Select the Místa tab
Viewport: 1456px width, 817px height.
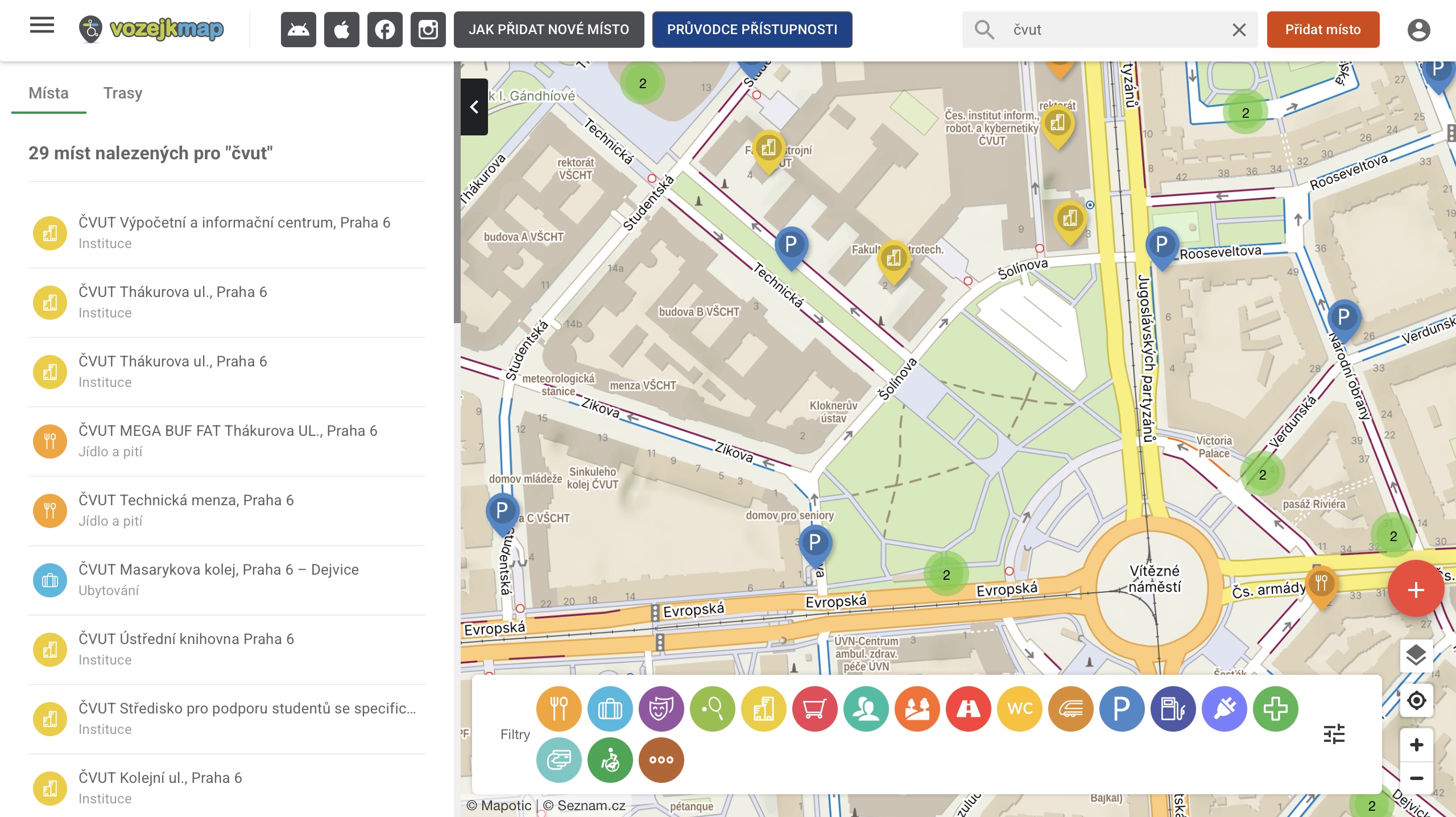point(48,93)
